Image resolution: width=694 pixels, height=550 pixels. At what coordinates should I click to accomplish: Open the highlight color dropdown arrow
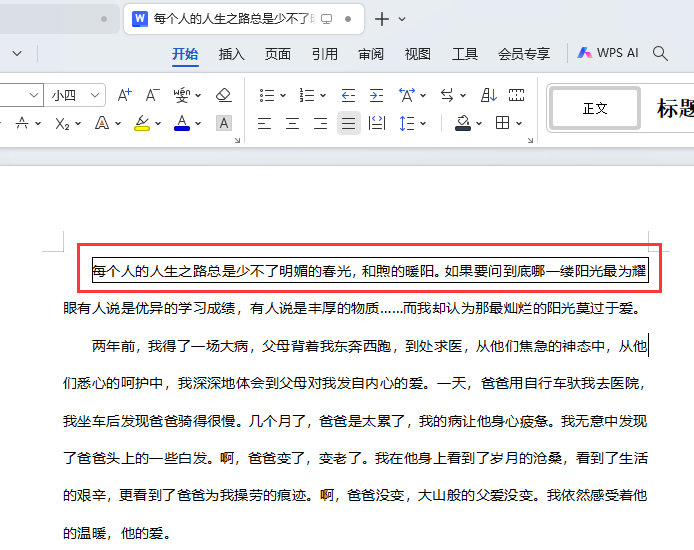(158, 123)
